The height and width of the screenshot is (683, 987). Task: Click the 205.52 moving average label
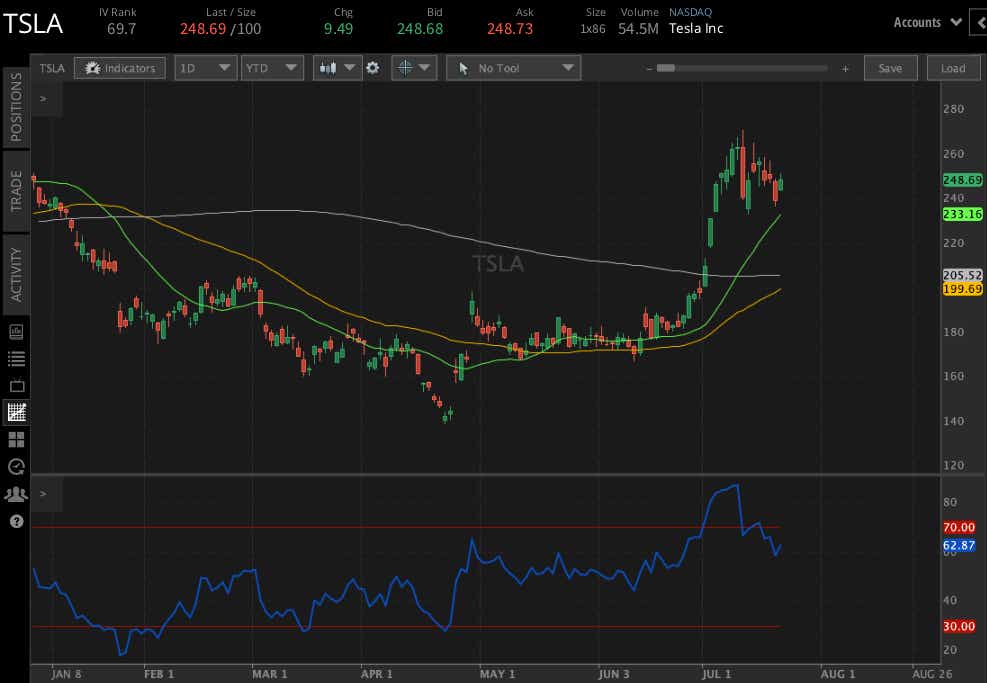(x=962, y=275)
